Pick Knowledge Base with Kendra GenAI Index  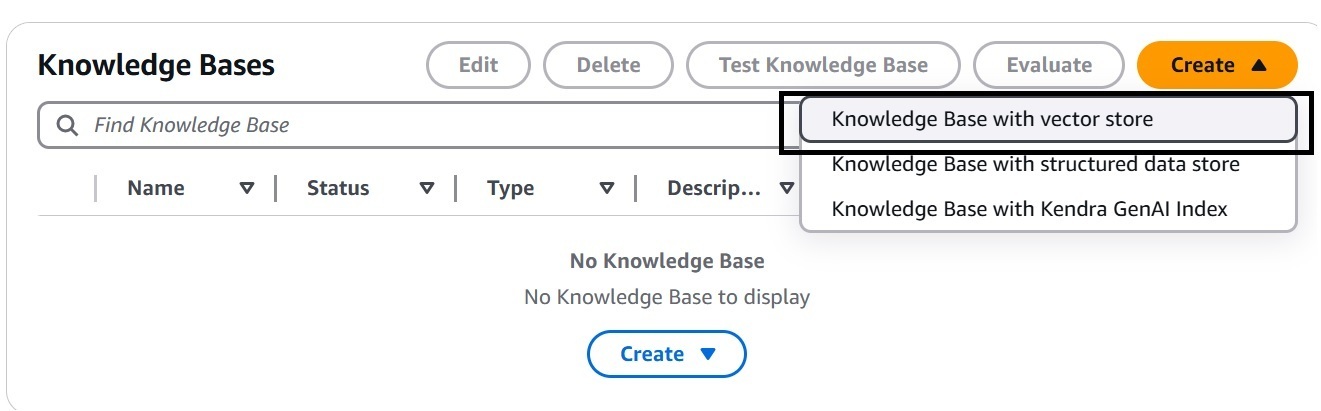pyautogui.click(x=1048, y=209)
